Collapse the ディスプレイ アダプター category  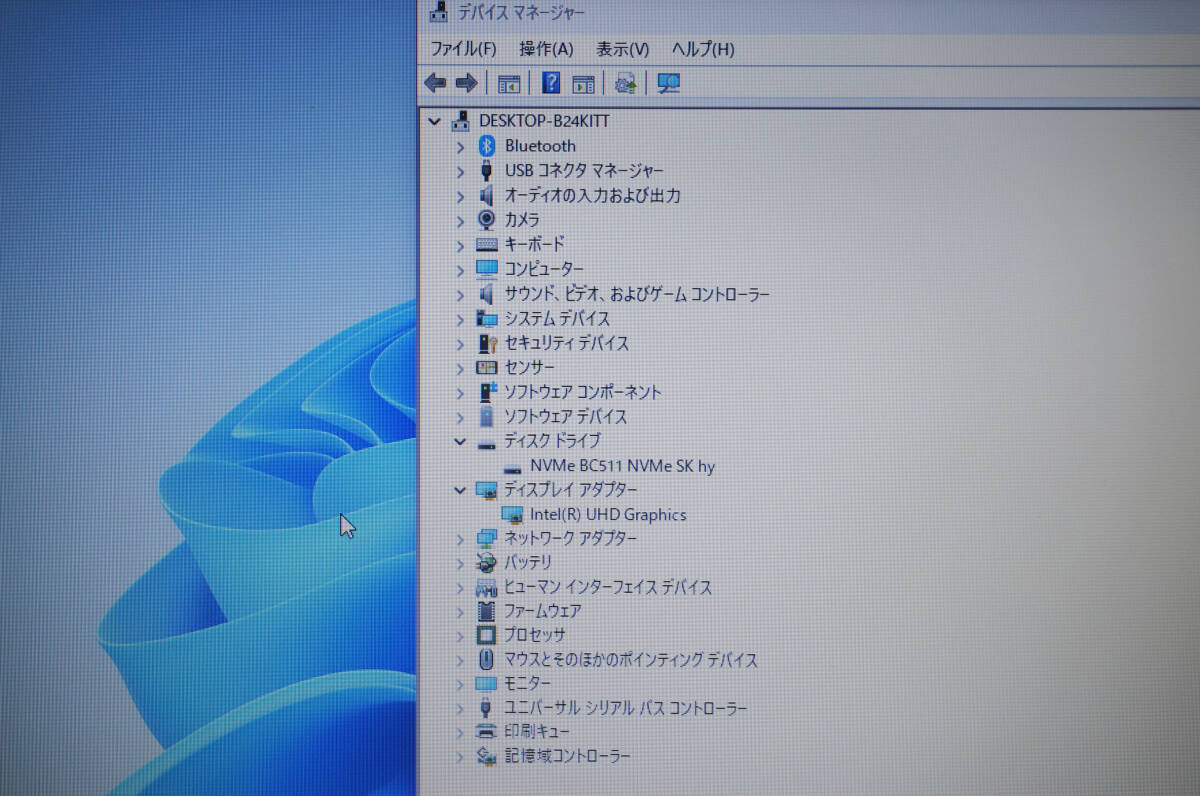click(460, 490)
